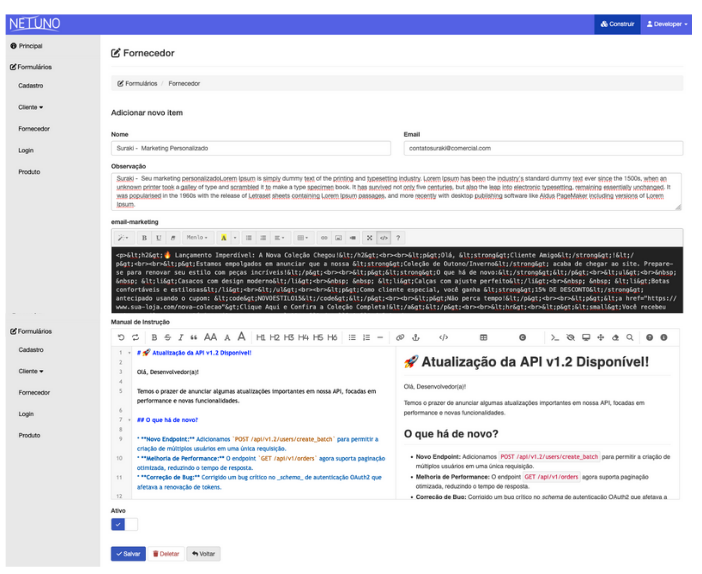702x574 pixels.
Task: Click the search icon in markdown toolbar
Action: [628, 338]
